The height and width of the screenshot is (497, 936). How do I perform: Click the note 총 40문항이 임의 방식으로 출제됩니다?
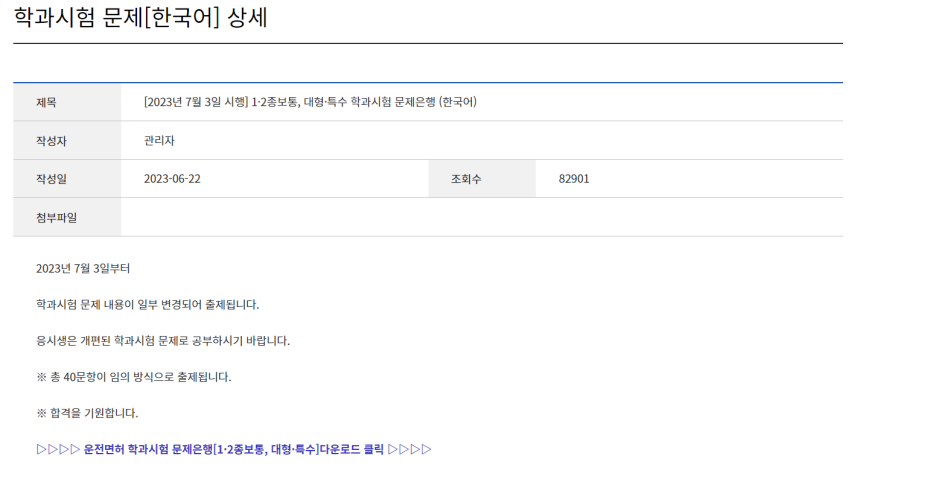(x=134, y=377)
